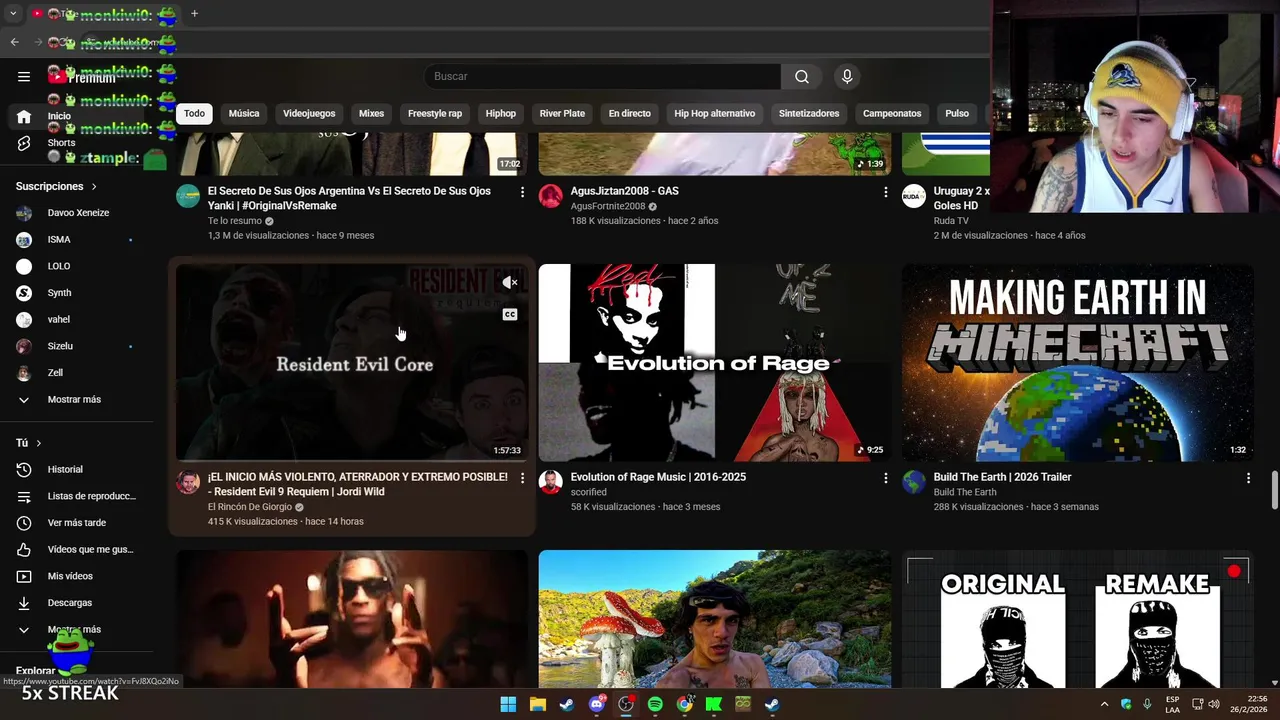Select the Videojuegos filter chip
The image size is (1280, 720).
(309, 113)
